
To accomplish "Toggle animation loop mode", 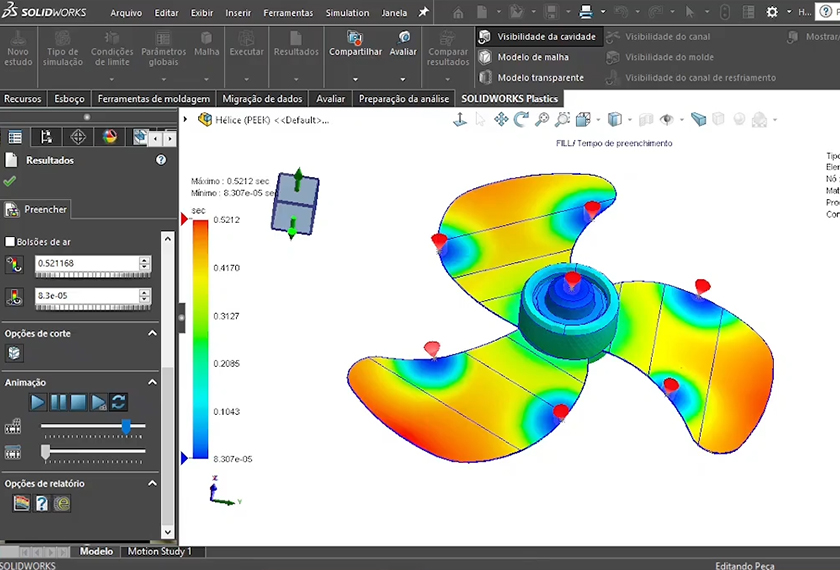I will pos(119,402).
